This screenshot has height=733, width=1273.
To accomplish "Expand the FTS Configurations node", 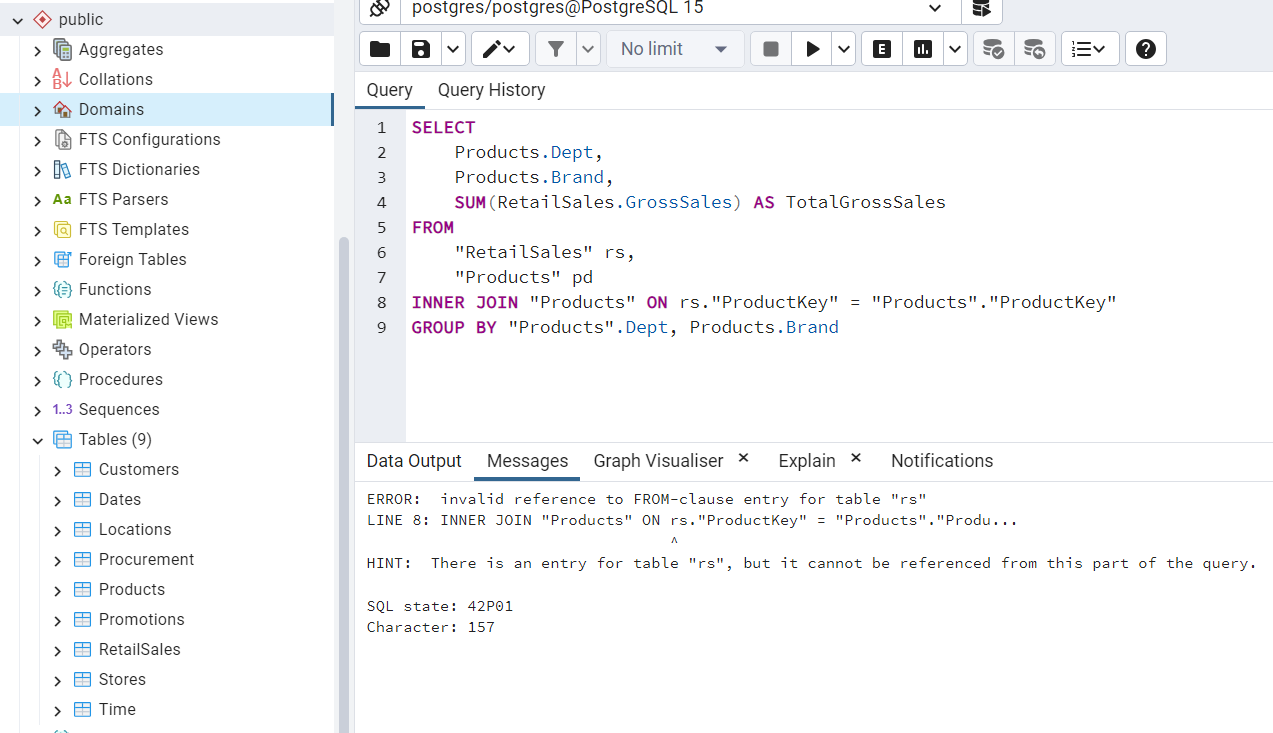I will click(x=38, y=140).
